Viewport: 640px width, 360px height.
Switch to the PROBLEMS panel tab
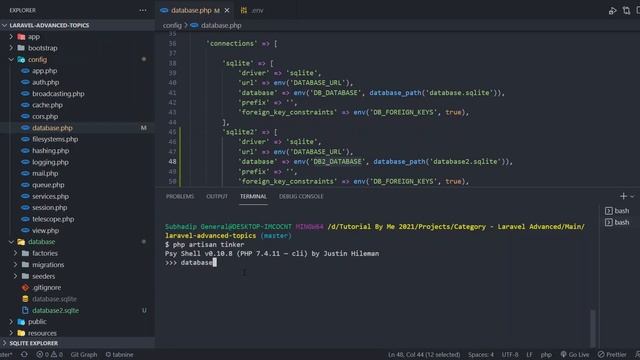180,197
